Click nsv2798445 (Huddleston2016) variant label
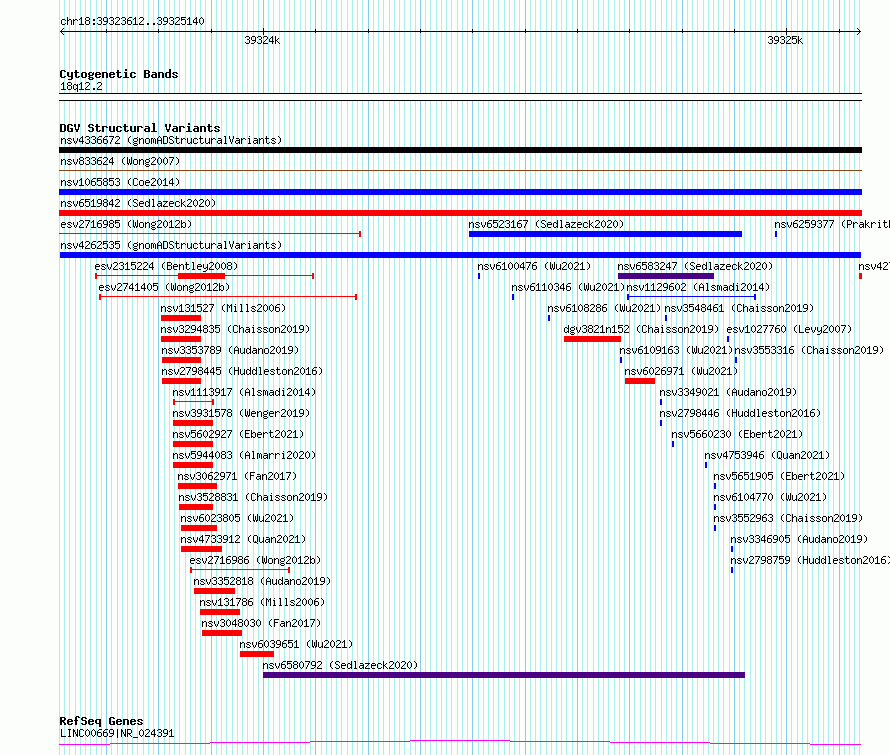 tap(242, 371)
